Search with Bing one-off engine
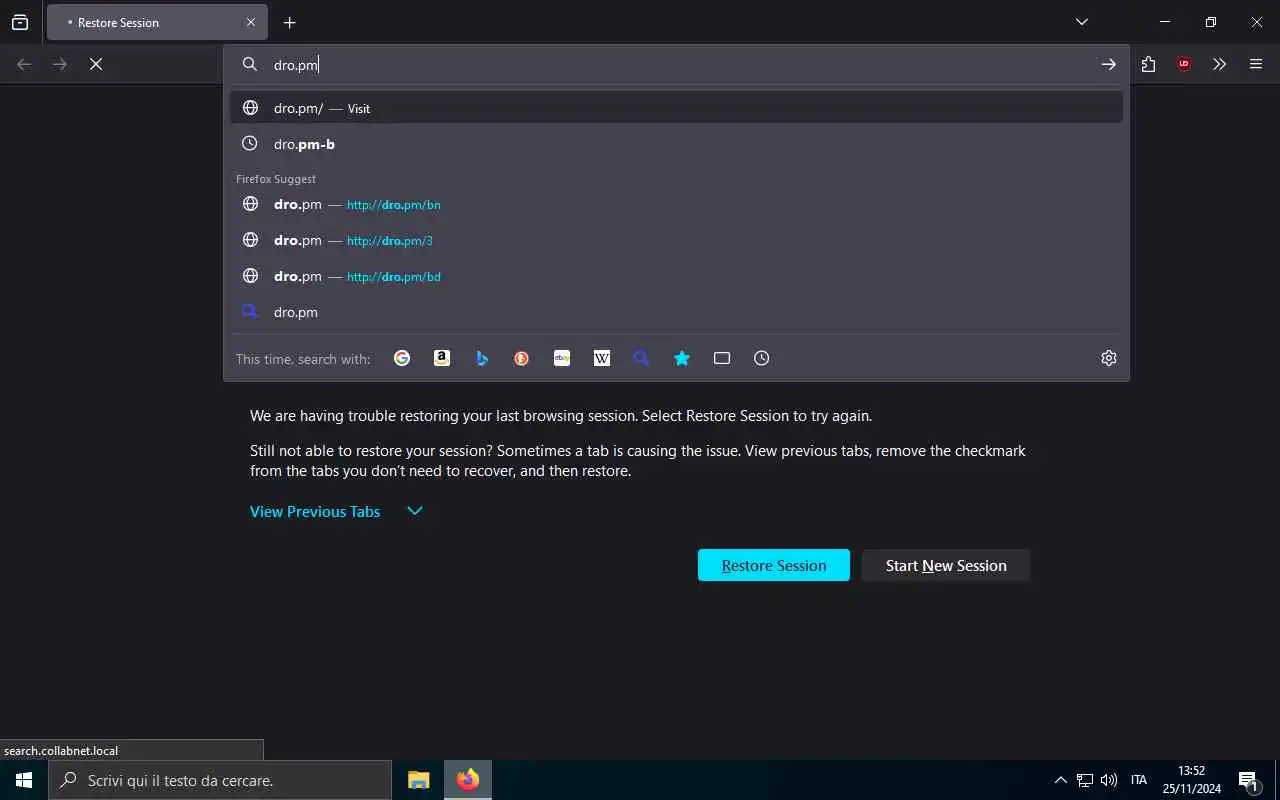 point(482,358)
